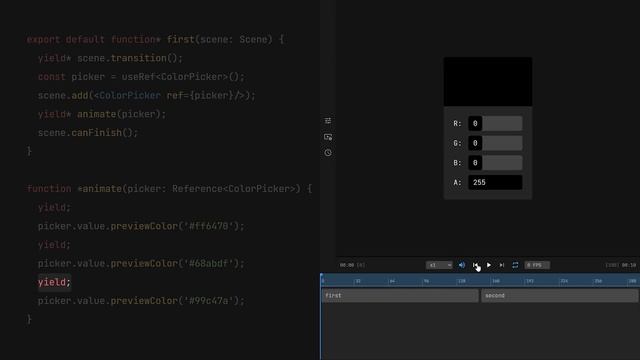The width and height of the screenshot is (640, 360).
Task: Click the R value field showing 0
Action: click(x=495, y=123)
